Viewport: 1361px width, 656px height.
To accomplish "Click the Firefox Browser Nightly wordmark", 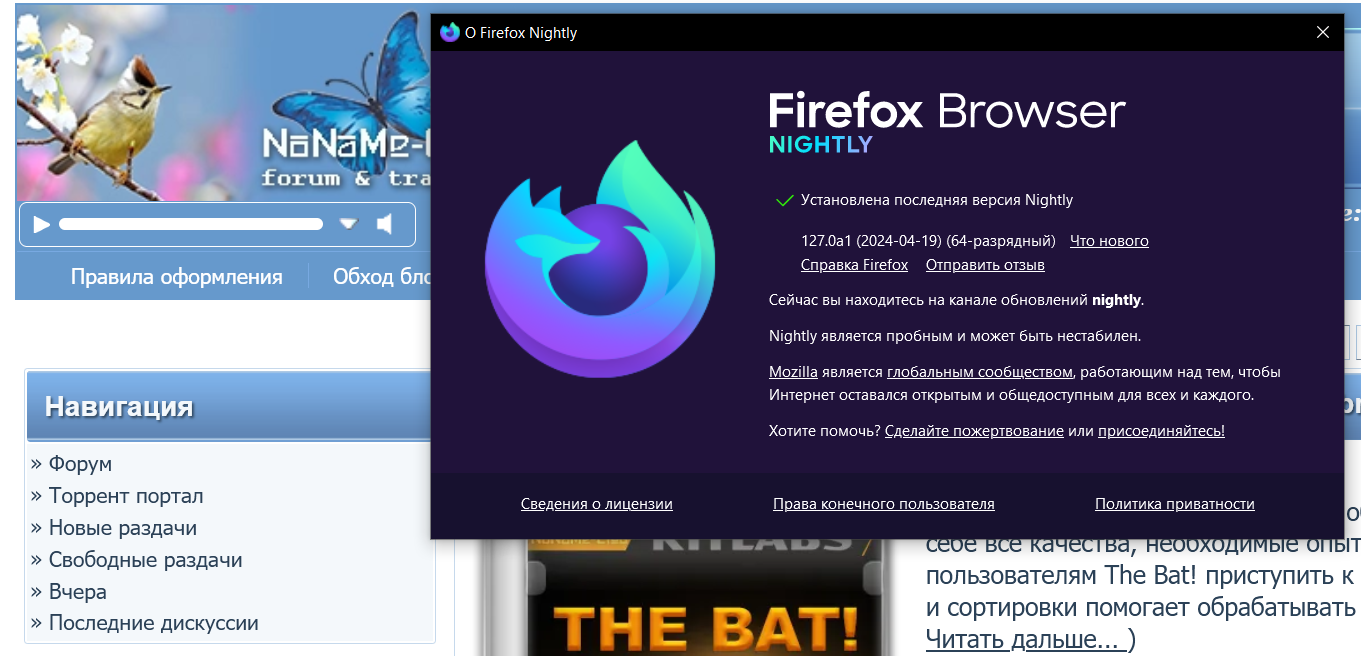I will [x=947, y=122].
